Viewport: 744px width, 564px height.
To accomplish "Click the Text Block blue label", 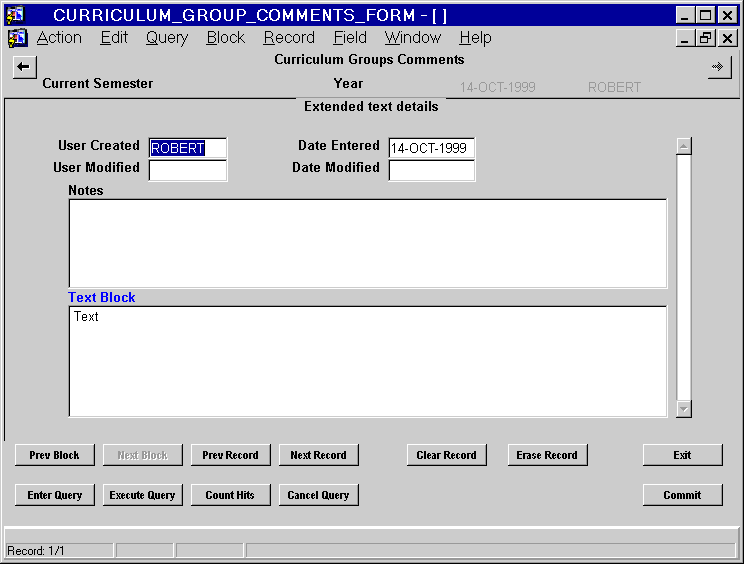I will click(x=102, y=297).
